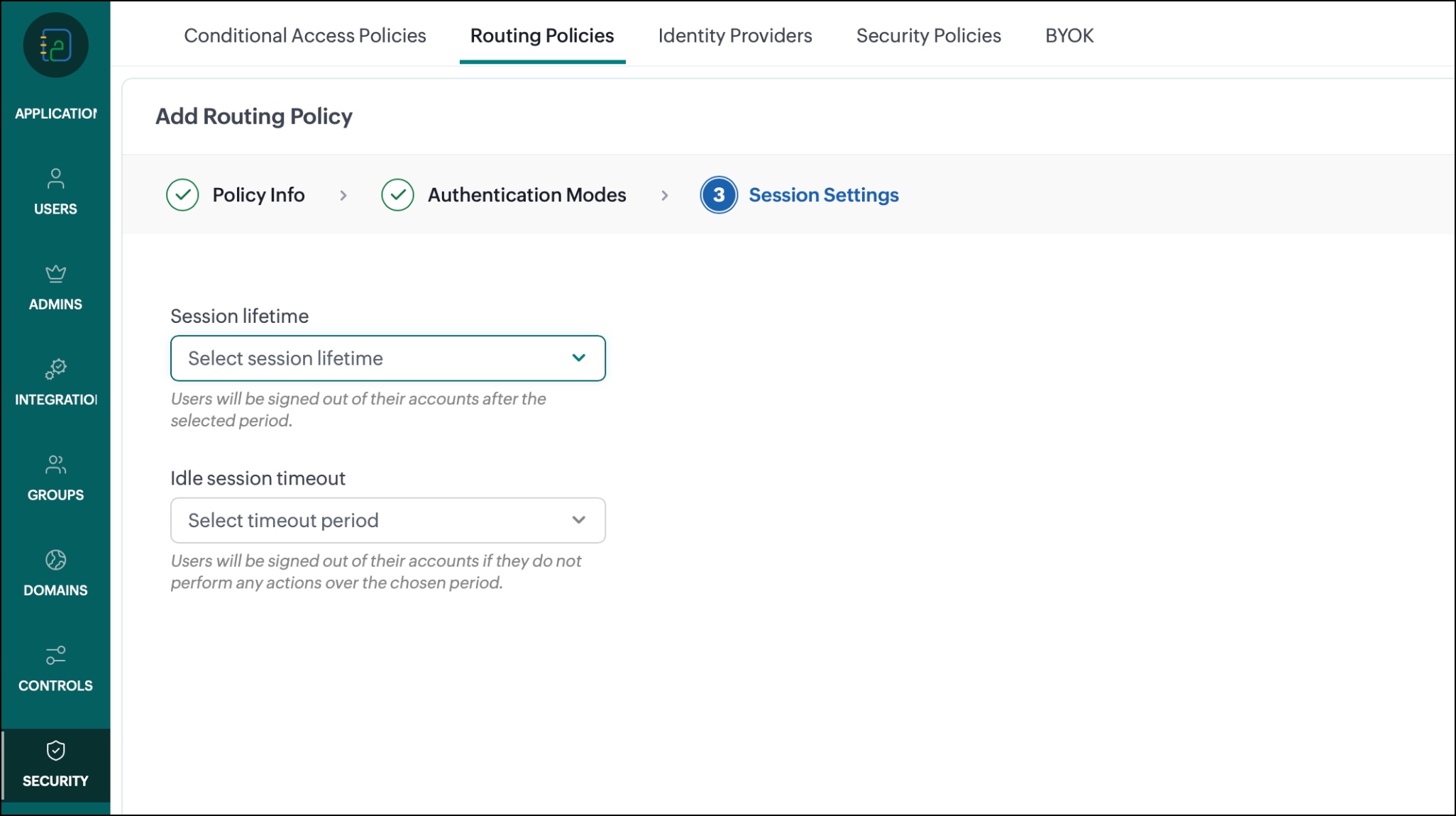Open Applications in the sidebar
This screenshot has height=816, width=1456.
click(x=55, y=114)
